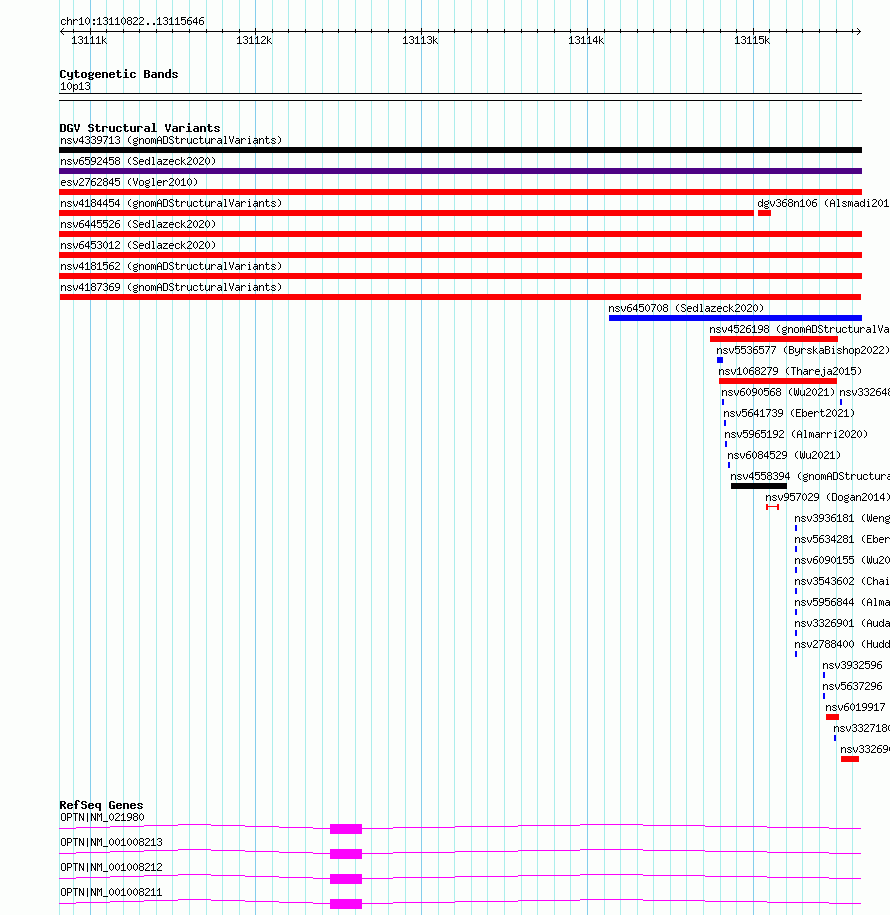Select nsv5536577 (ByrskaBishop2022) label

point(802,350)
